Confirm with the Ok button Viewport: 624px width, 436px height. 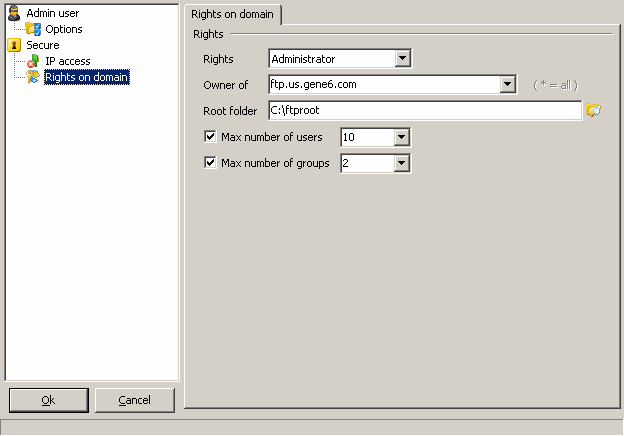49,400
